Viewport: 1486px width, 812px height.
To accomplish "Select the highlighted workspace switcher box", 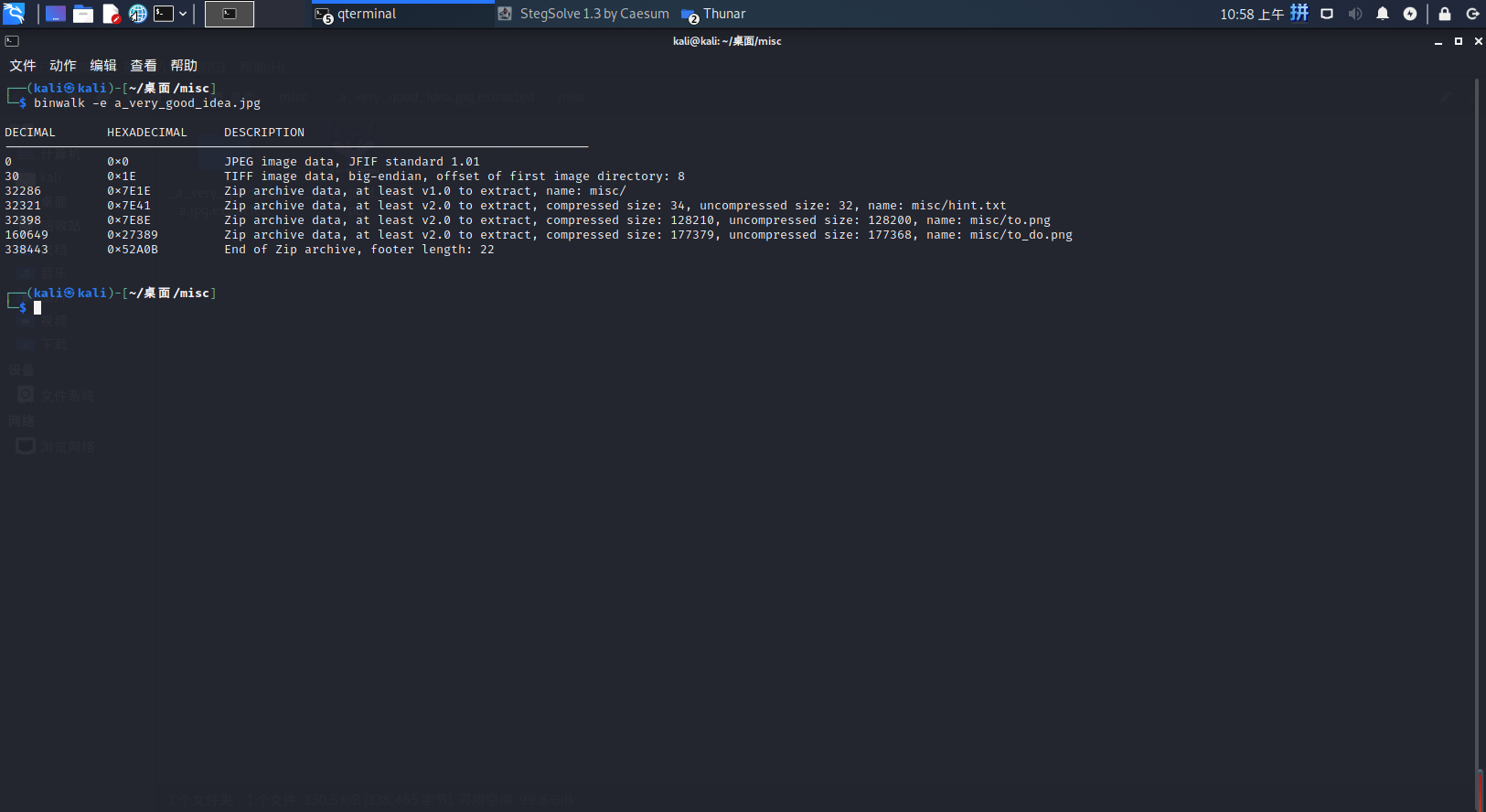I will 230,14.
